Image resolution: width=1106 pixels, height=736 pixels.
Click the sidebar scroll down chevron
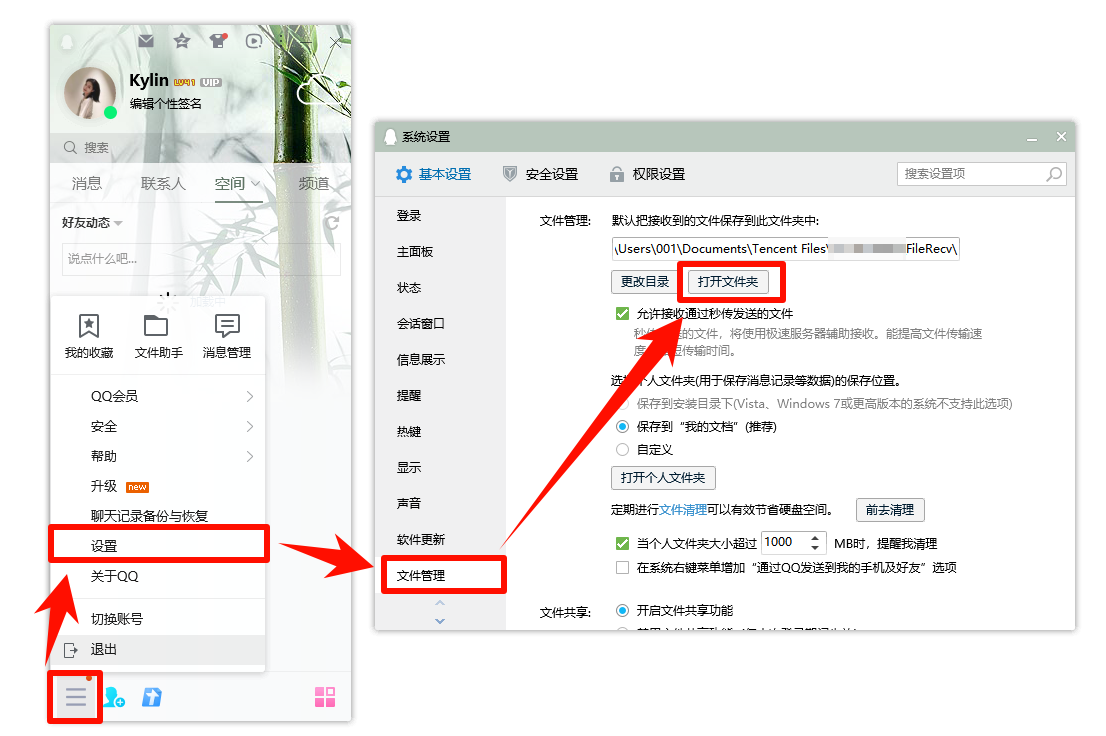tap(440, 621)
